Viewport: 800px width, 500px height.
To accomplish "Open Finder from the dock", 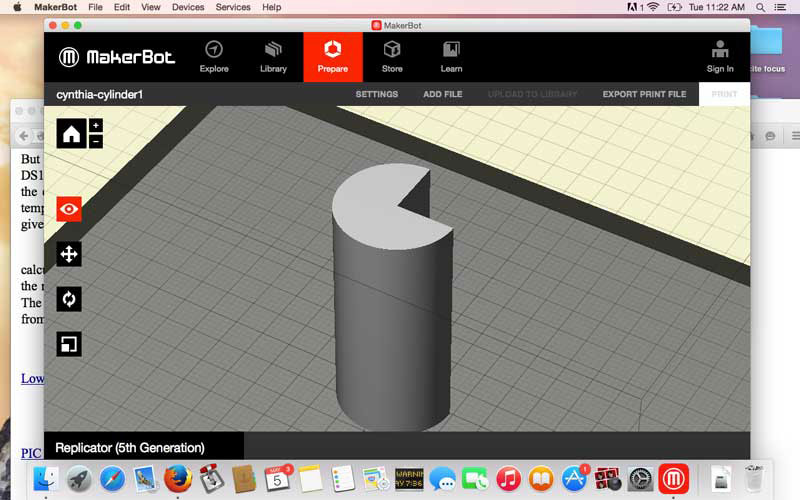I will coord(46,479).
